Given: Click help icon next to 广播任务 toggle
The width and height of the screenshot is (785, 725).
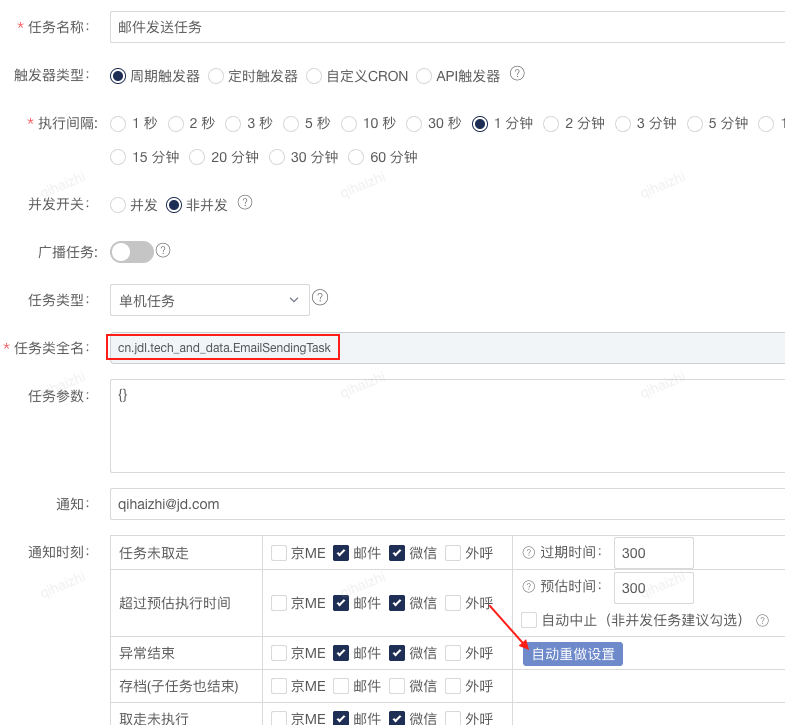Looking at the screenshot, I should 163,250.
